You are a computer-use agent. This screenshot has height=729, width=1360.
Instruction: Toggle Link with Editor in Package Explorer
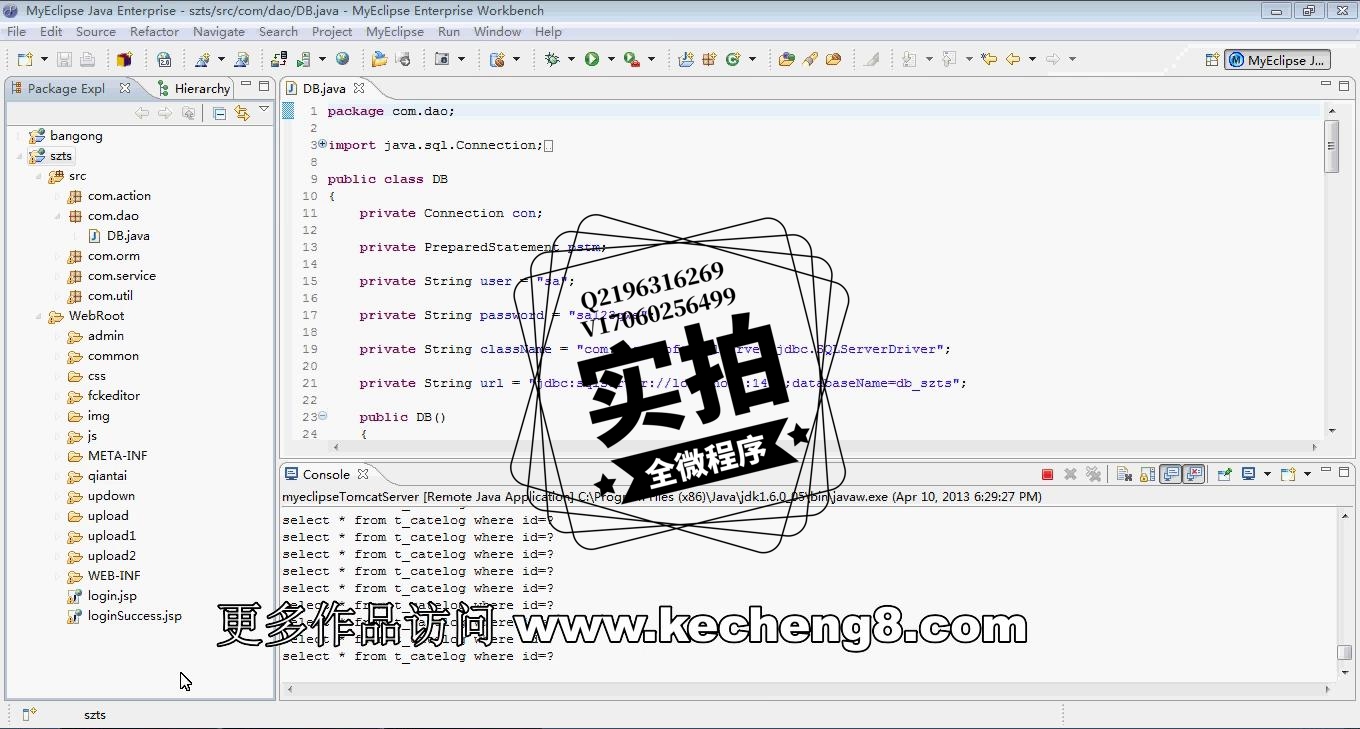[242, 113]
